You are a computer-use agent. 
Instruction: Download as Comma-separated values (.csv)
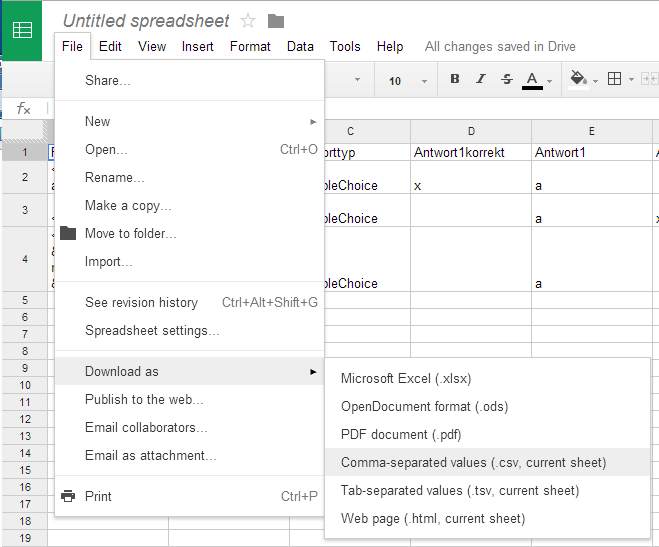(x=487, y=462)
